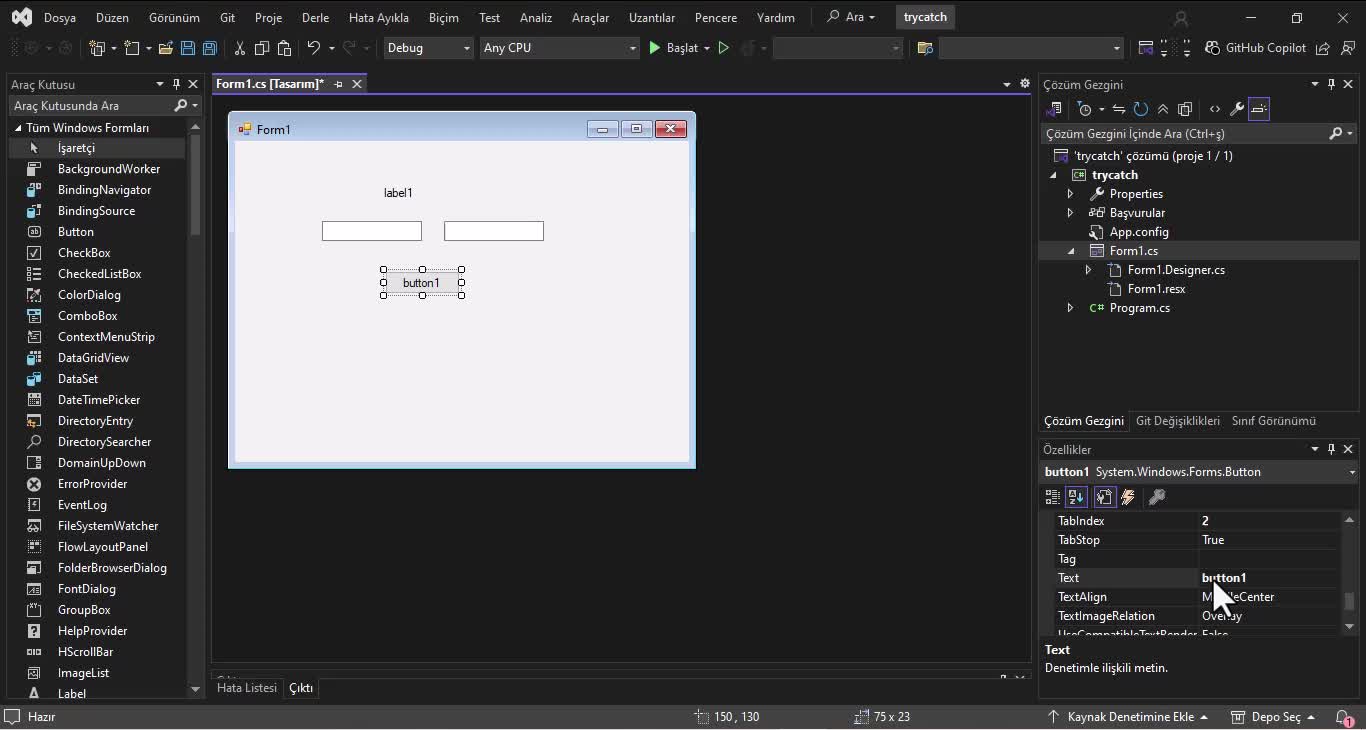Select the ComboBox toolbox item
This screenshot has width=1366, height=730.
click(x=87, y=316)
